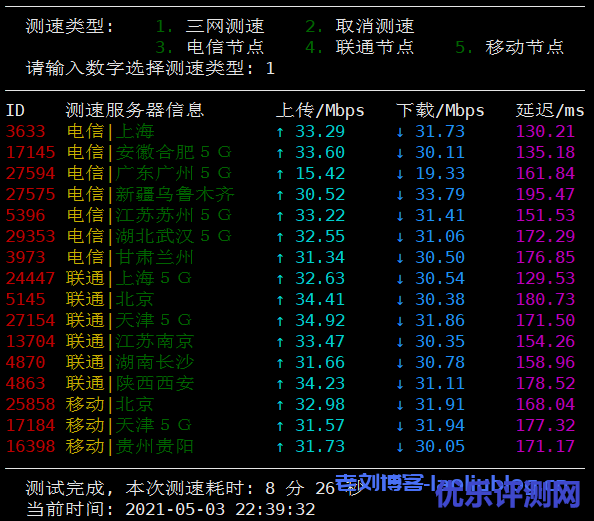Click the upload arrow next to 32.98
The height and width of the screenshot is (521, 594).
pyautogui.click(x=280, y=405)
